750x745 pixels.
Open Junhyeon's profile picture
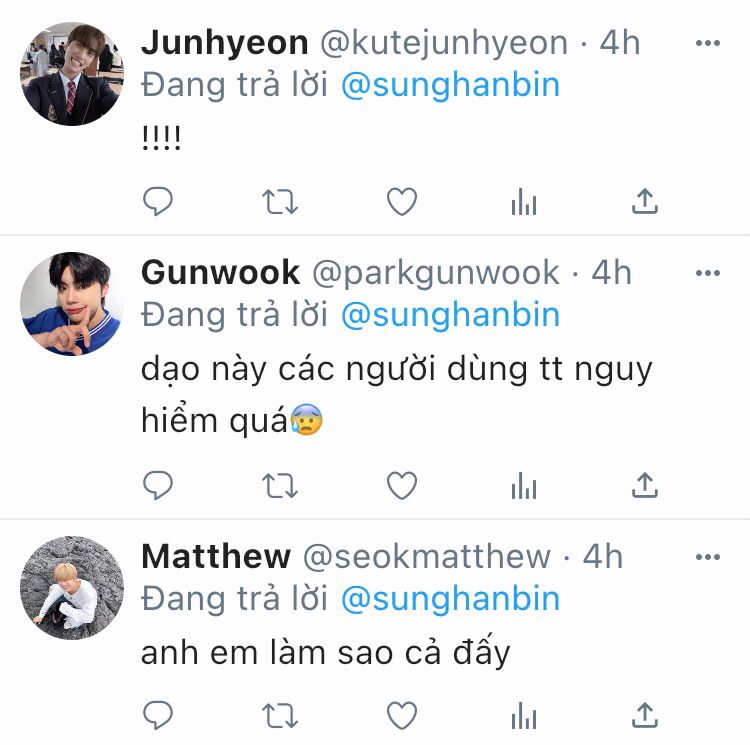click(72, 74)
